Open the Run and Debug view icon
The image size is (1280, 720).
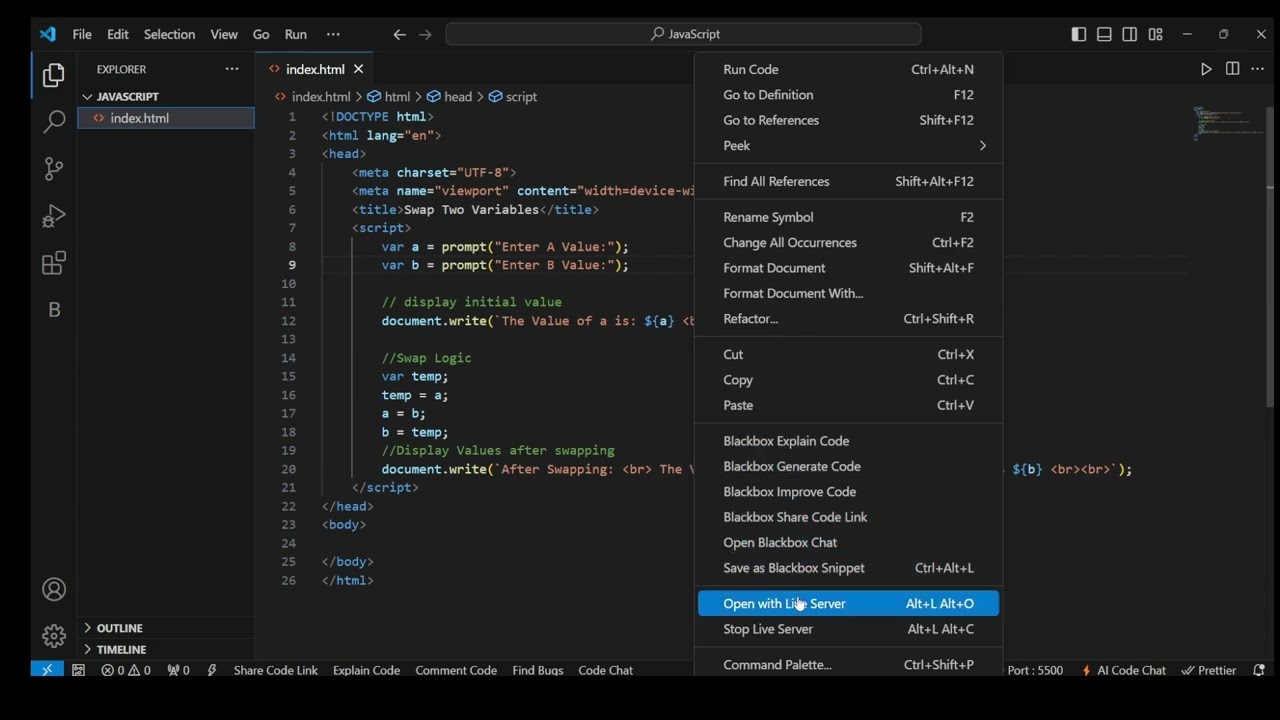tap(54, 216)
